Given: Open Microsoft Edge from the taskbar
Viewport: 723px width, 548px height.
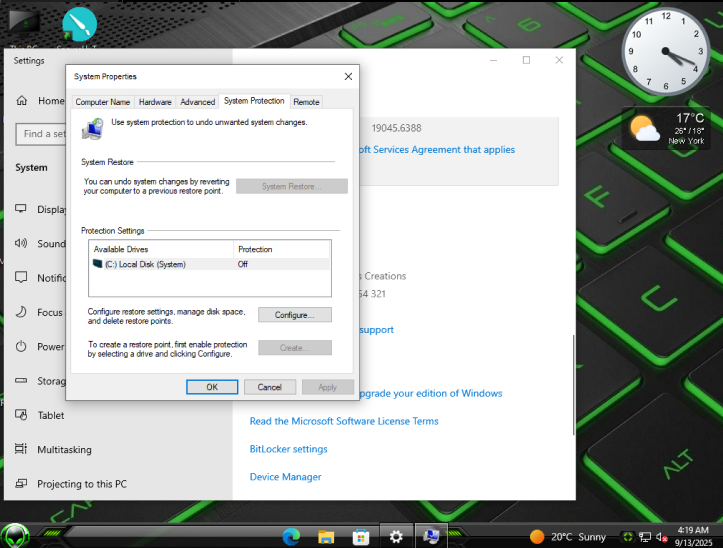Looking at the screenshot, I should (291, 536).
